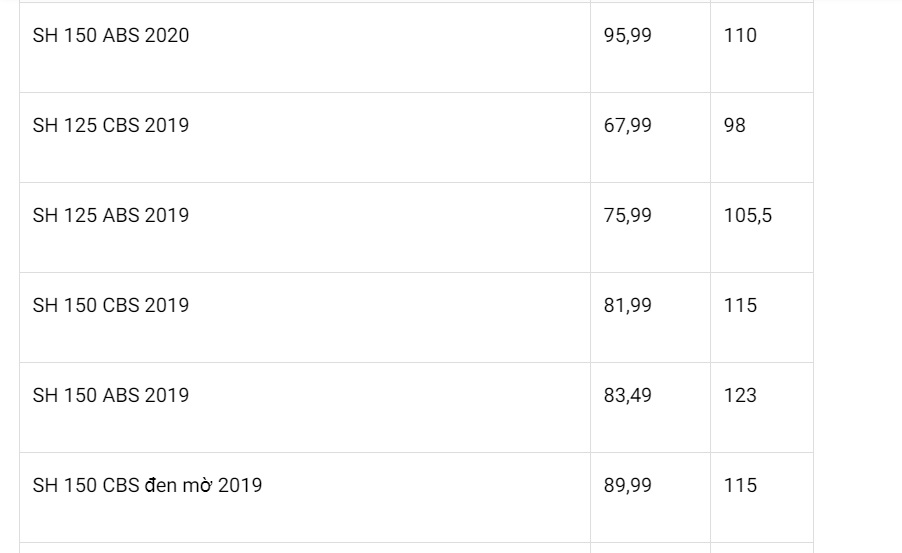Click the SH 150 ABS 2020 model name

point(111,36)
